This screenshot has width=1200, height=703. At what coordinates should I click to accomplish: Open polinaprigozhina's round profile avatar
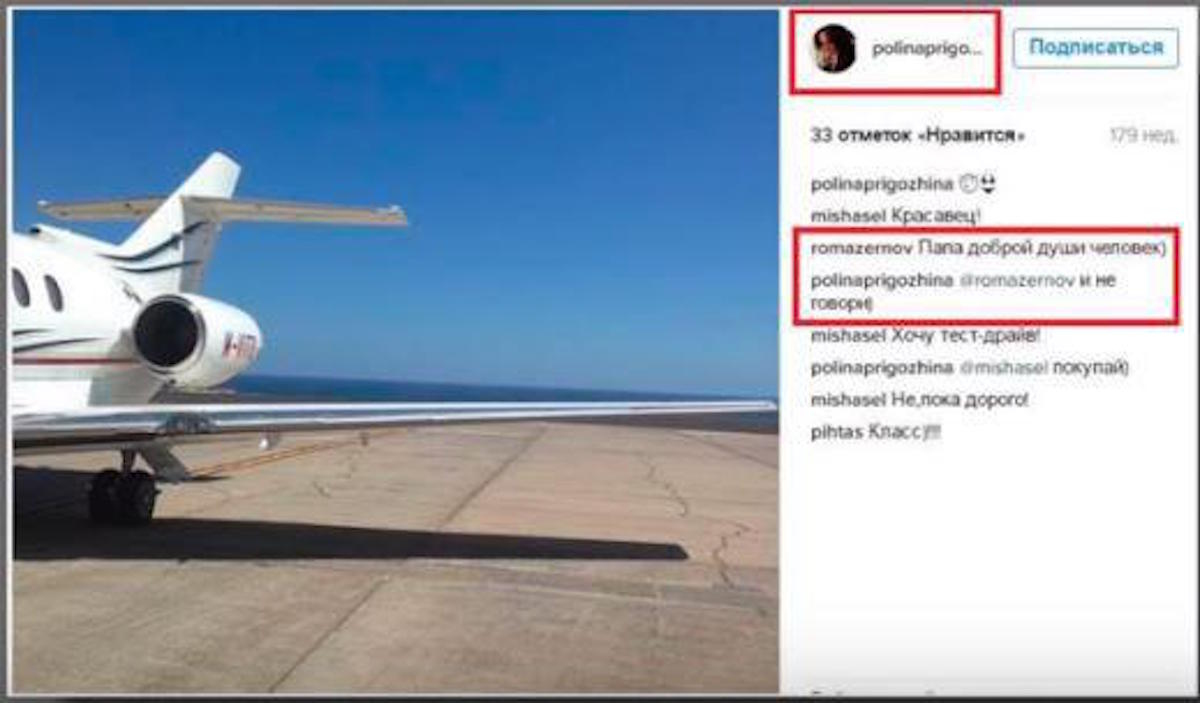[x=835, y=49]
